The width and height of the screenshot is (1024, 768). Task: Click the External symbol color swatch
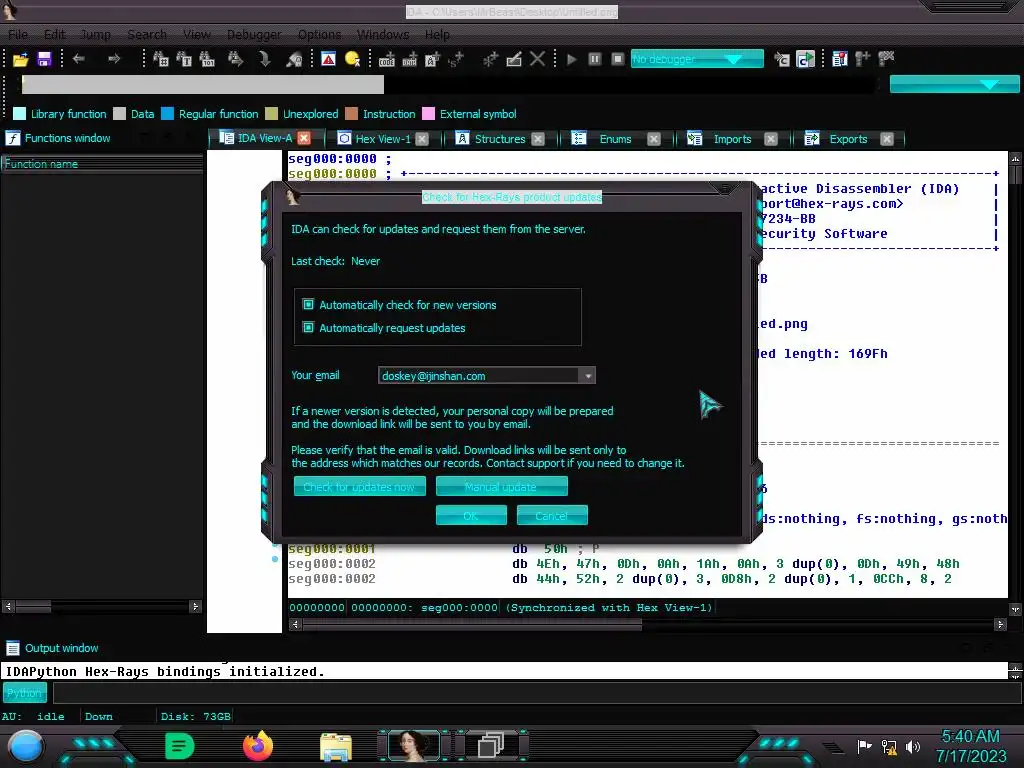click(428, 114)
